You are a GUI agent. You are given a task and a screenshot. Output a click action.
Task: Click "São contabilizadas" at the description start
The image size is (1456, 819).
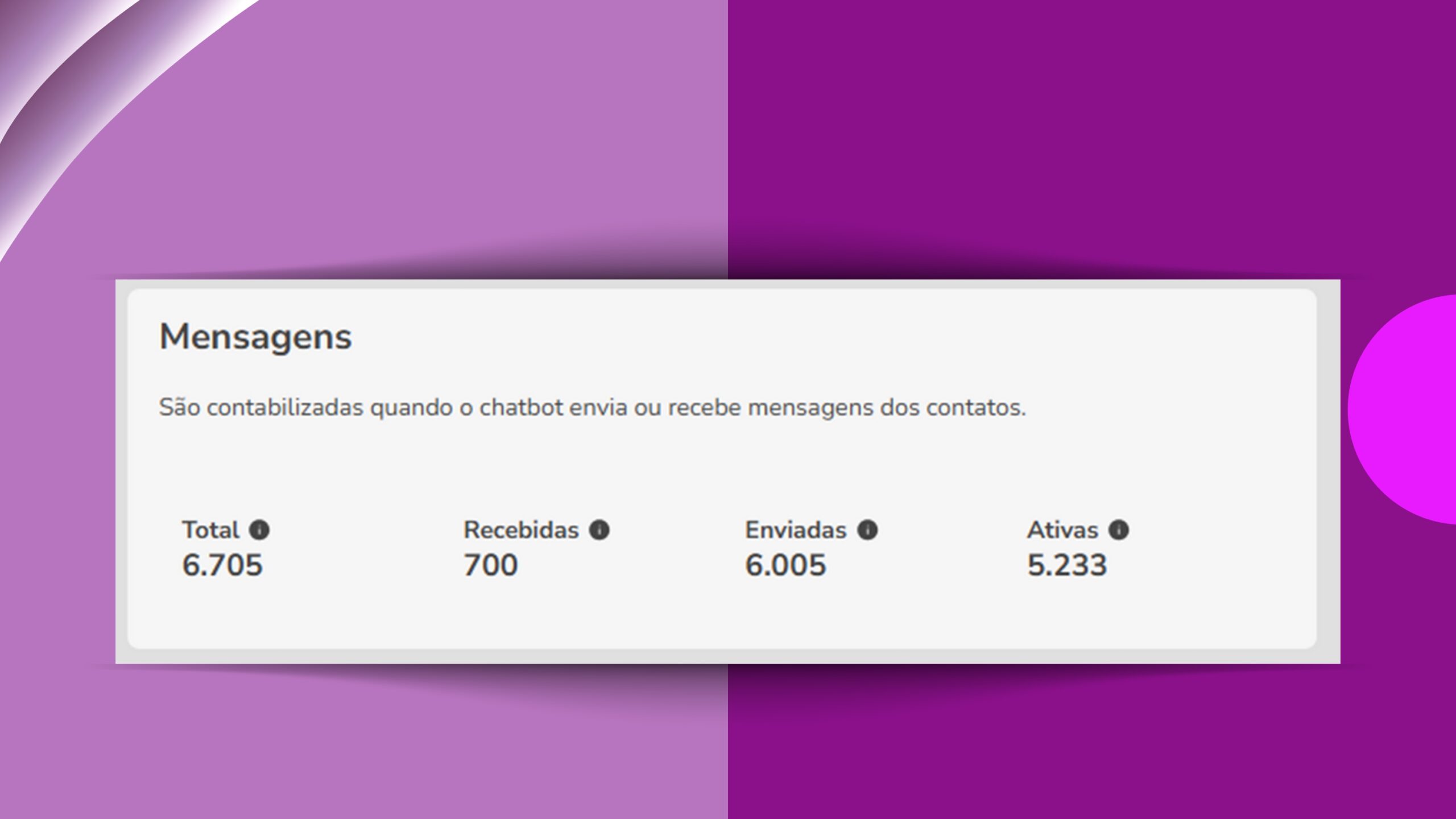click(x=260, y=407)
